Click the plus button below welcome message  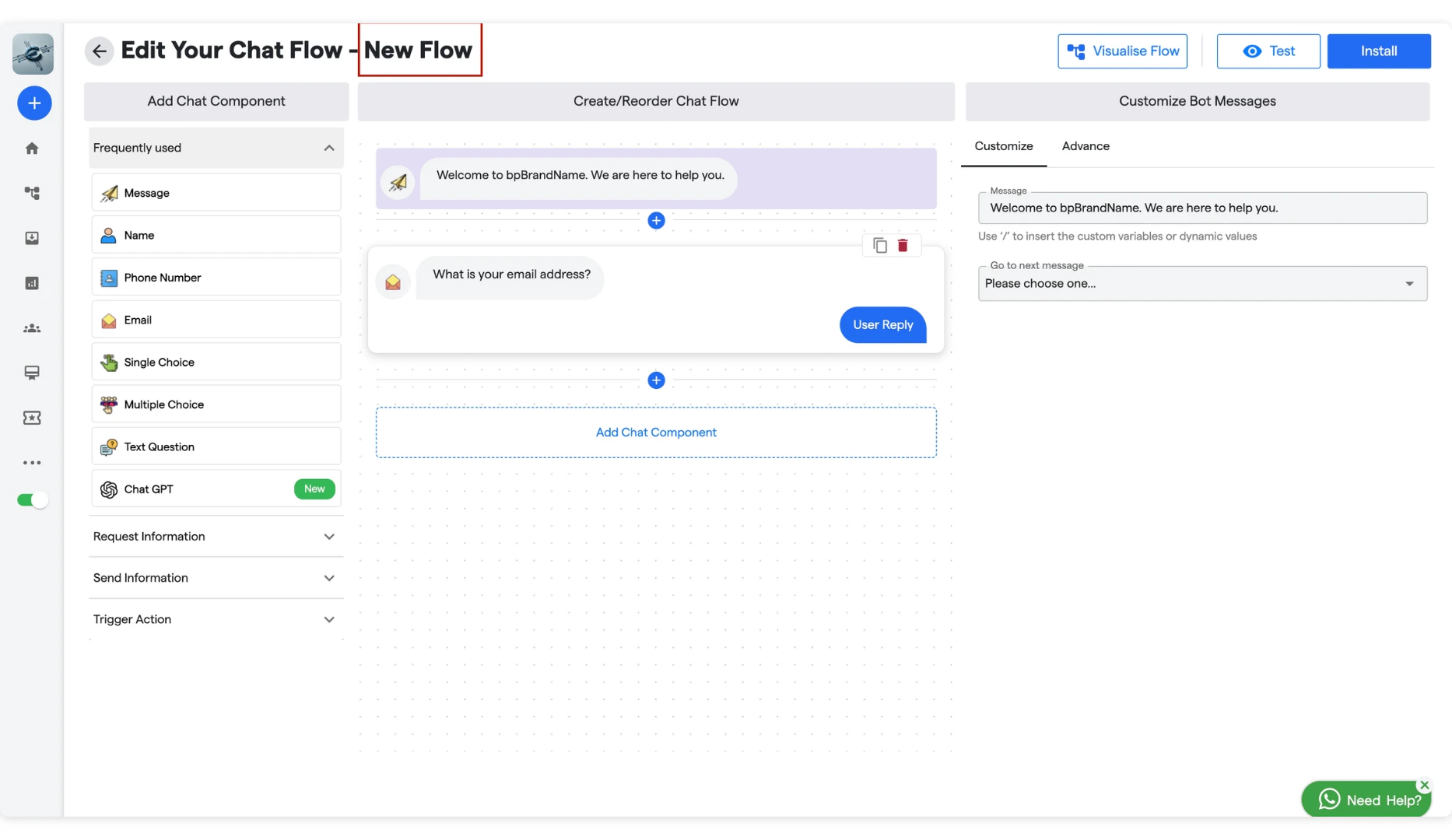pyautogui.click(x=656, y=221)
